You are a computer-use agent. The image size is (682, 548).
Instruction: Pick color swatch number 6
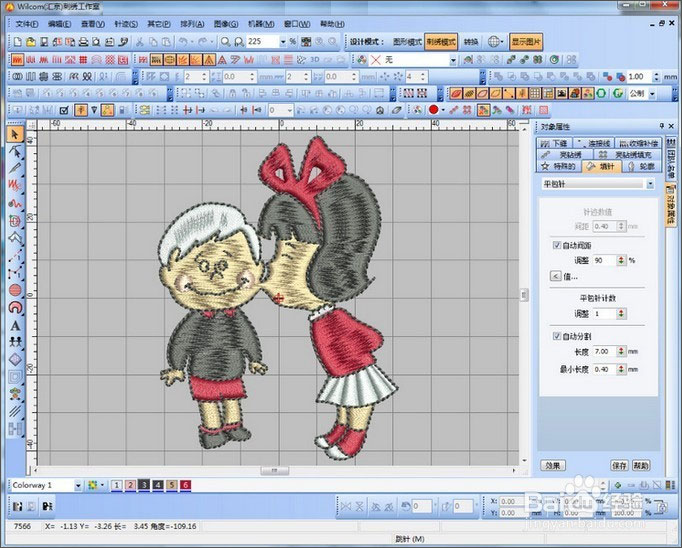(x=186, y=485)
